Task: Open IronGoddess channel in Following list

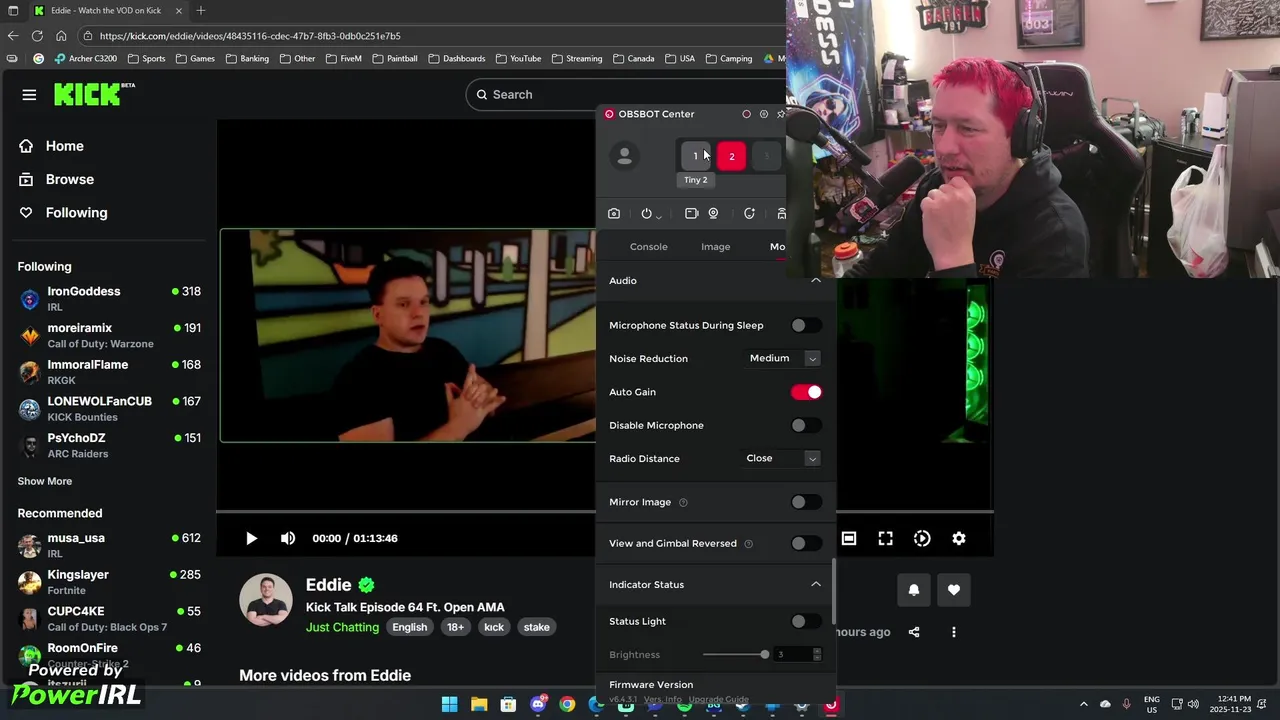Action: tap(109, 299)
